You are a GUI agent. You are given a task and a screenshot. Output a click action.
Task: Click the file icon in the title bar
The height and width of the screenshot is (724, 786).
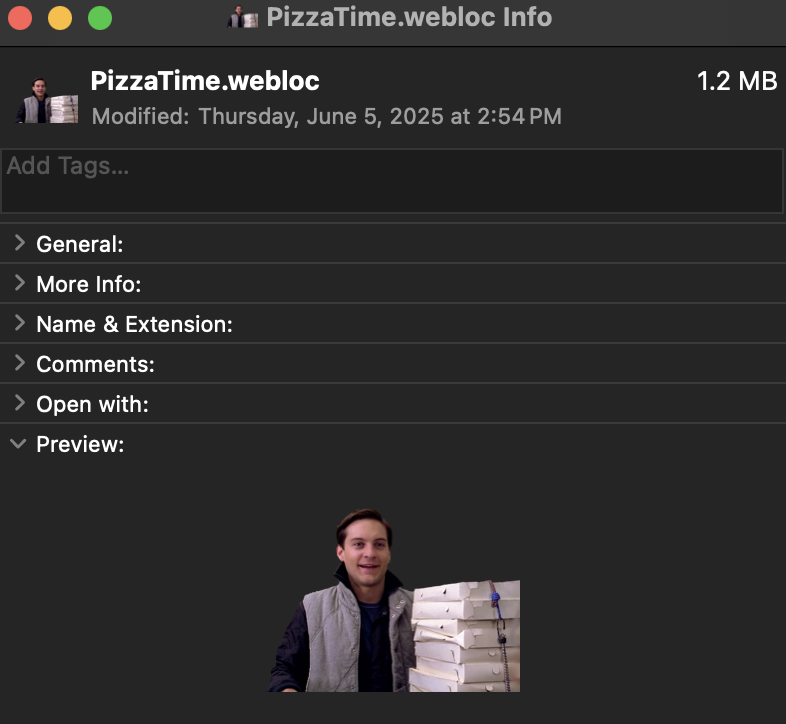click(243, 18)
